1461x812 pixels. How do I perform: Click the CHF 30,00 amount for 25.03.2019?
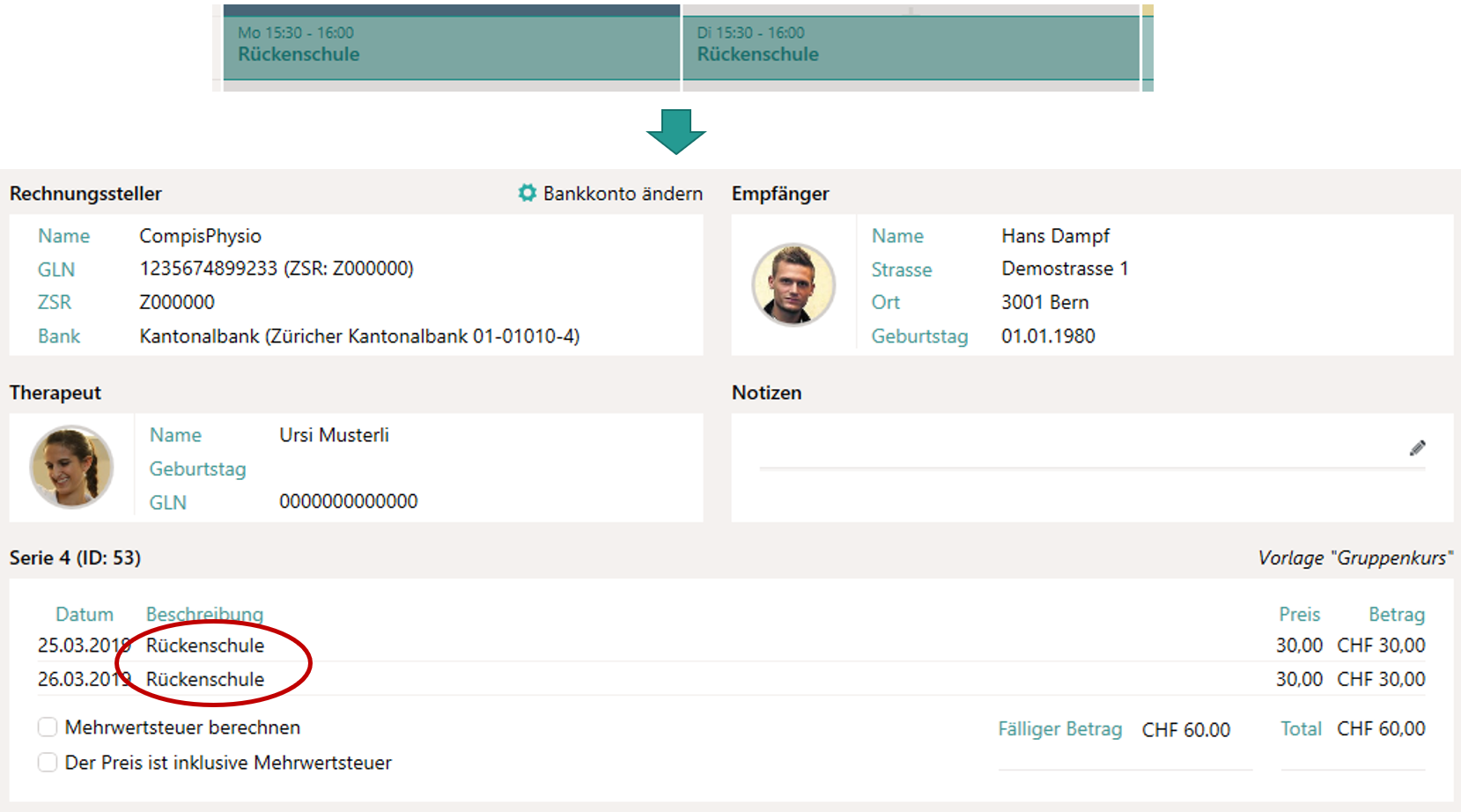pos(1381,646)
